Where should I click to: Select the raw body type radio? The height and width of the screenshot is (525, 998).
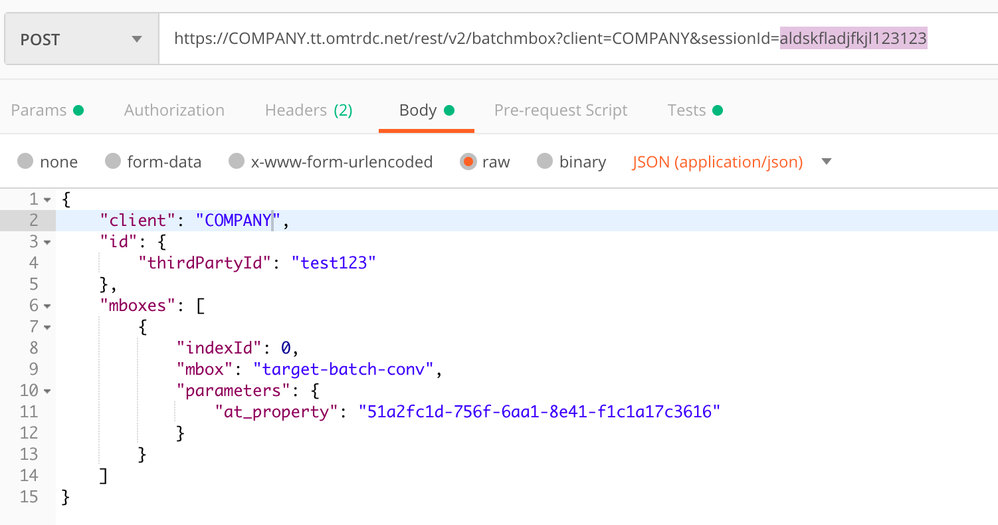(x=468, y=161)
